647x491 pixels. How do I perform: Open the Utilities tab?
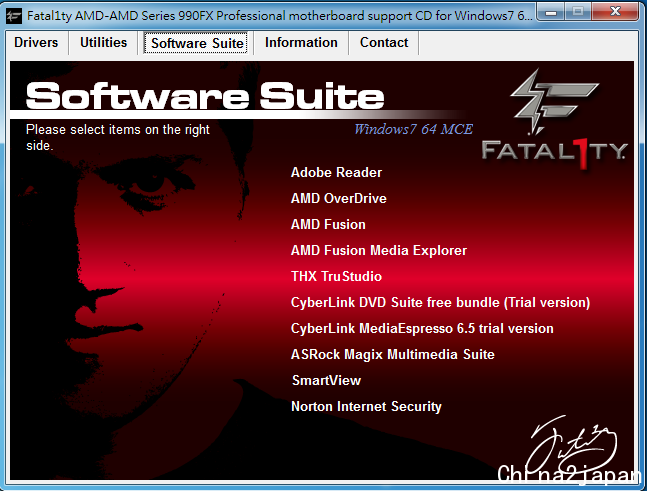tap(103, 42)
